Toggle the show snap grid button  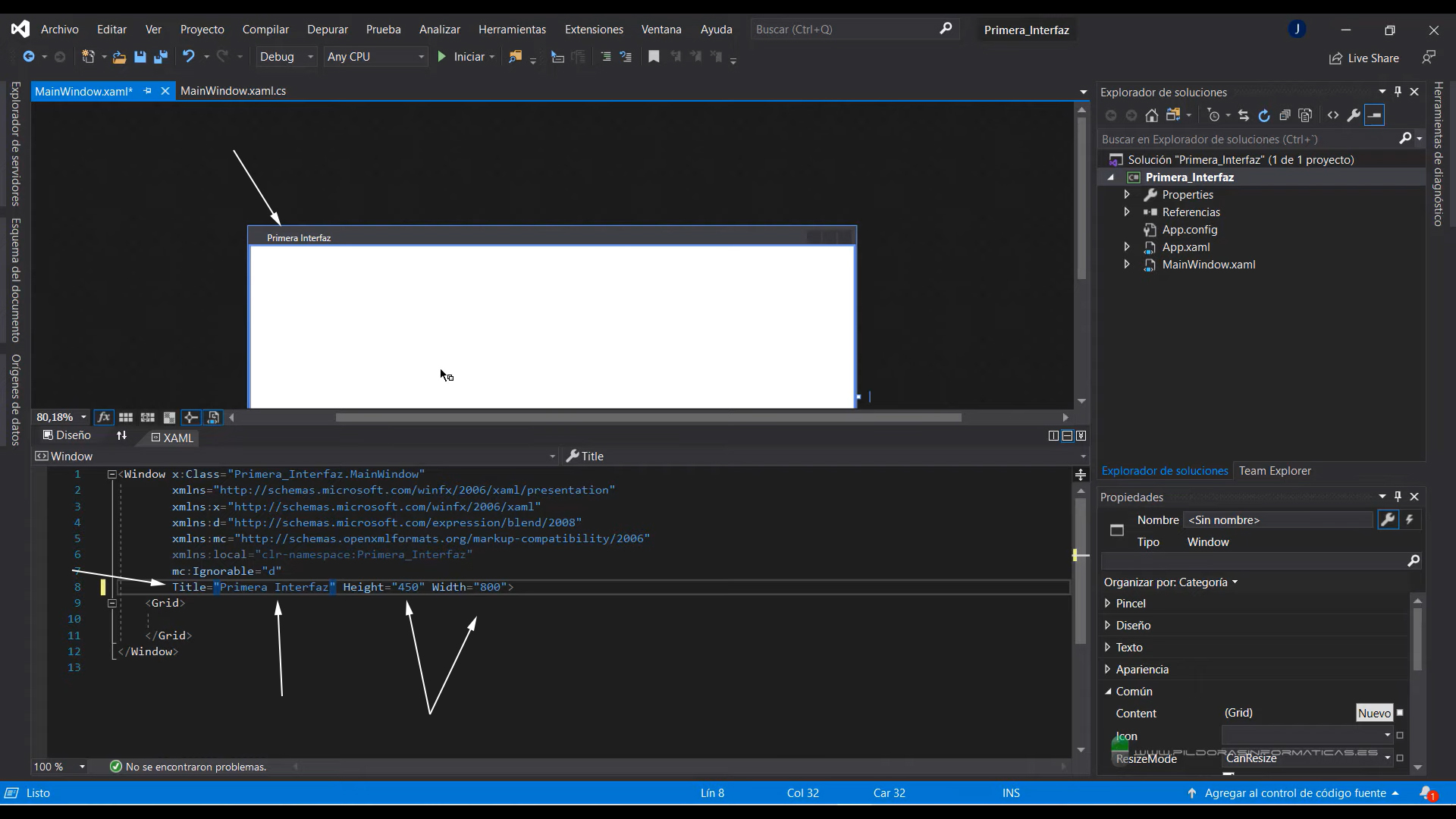click(x=126, y=418)
